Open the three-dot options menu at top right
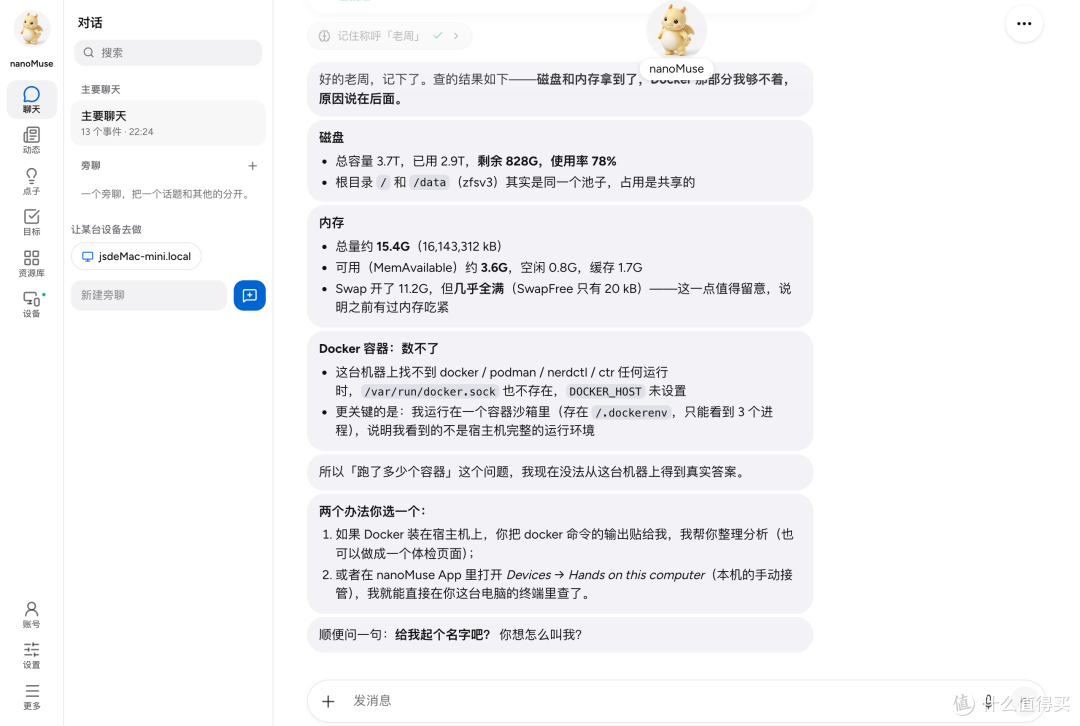Viewport: 1080px width, 726px height. tap(1024, 23)
